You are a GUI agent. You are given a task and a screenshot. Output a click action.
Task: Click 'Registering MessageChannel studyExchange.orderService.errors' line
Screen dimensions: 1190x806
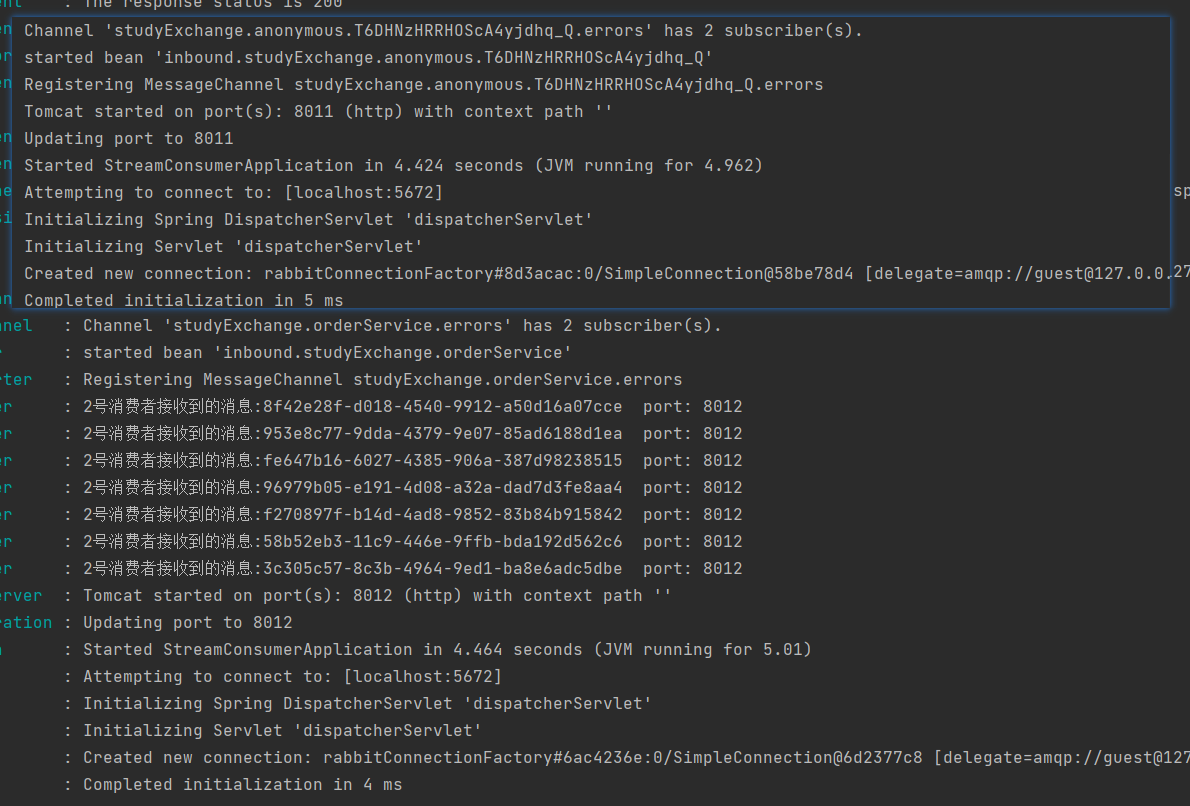point(382,380)
